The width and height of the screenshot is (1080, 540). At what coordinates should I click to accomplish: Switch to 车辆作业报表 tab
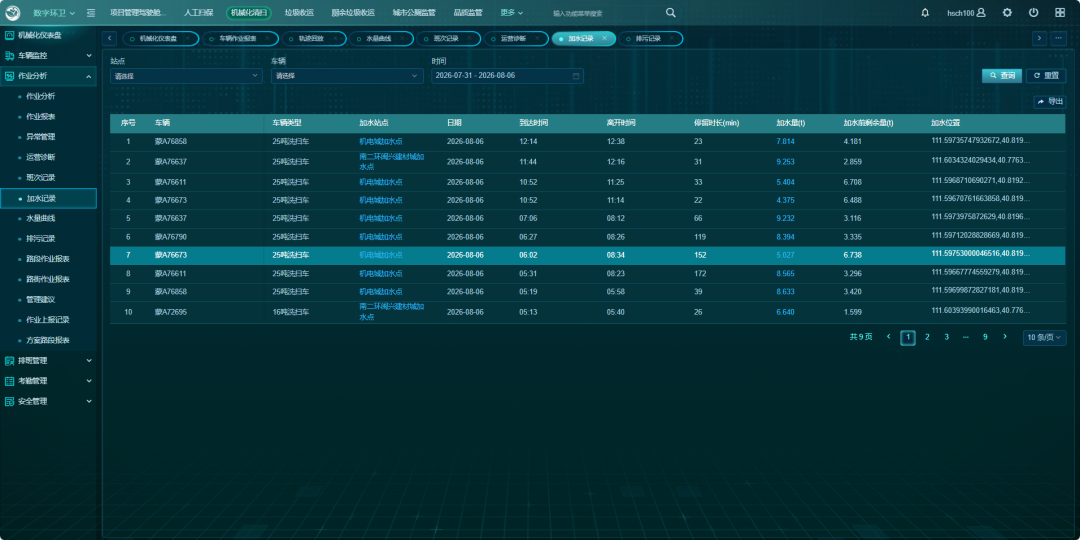click(240, 39)
